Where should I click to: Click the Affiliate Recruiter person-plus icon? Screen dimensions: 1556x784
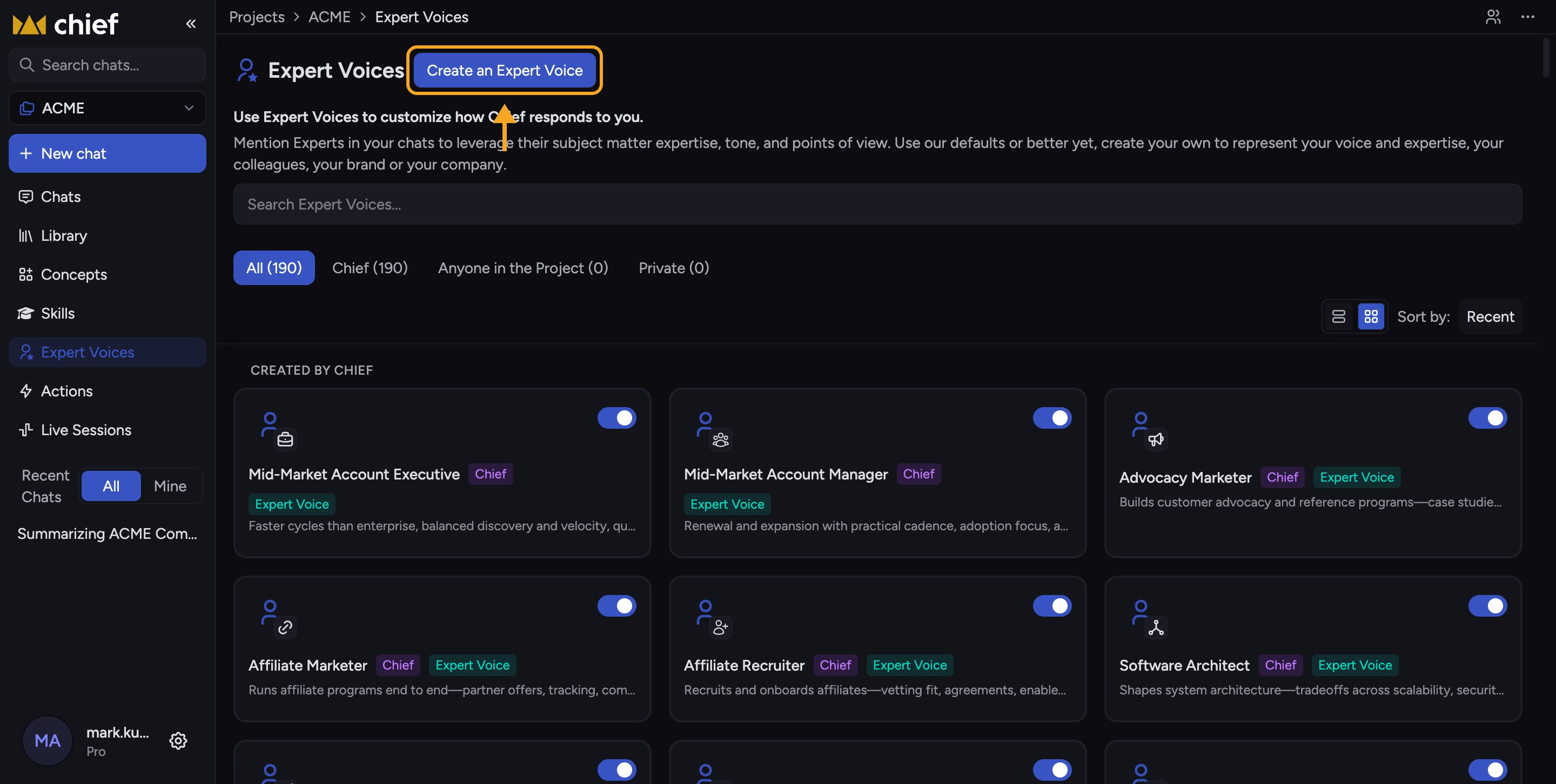[x=721, y=627]
